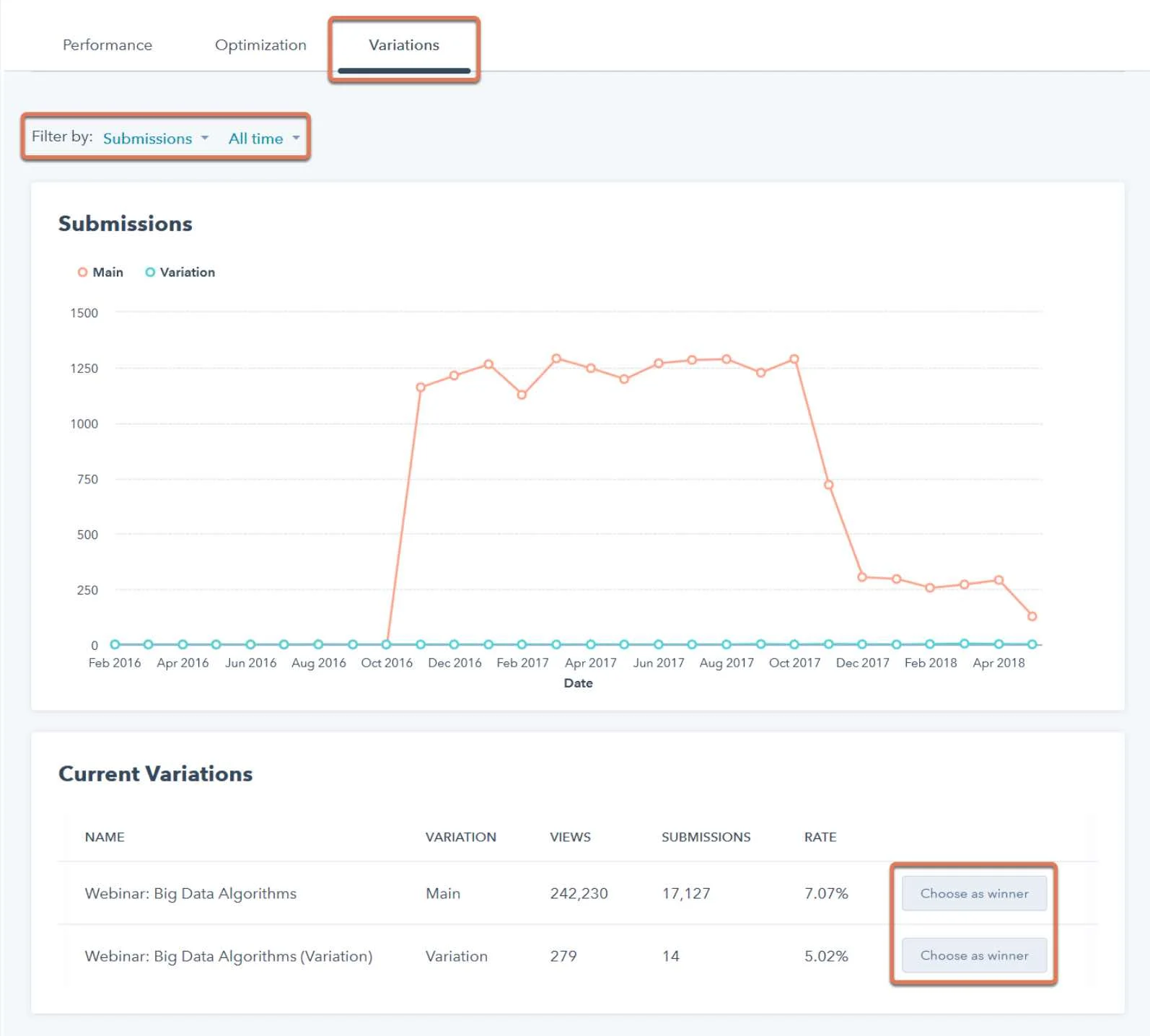Image resolution: width=1150 pixels, height=1036 pixels.
Task: Click the Submissions column header
Action: (706, 837)
